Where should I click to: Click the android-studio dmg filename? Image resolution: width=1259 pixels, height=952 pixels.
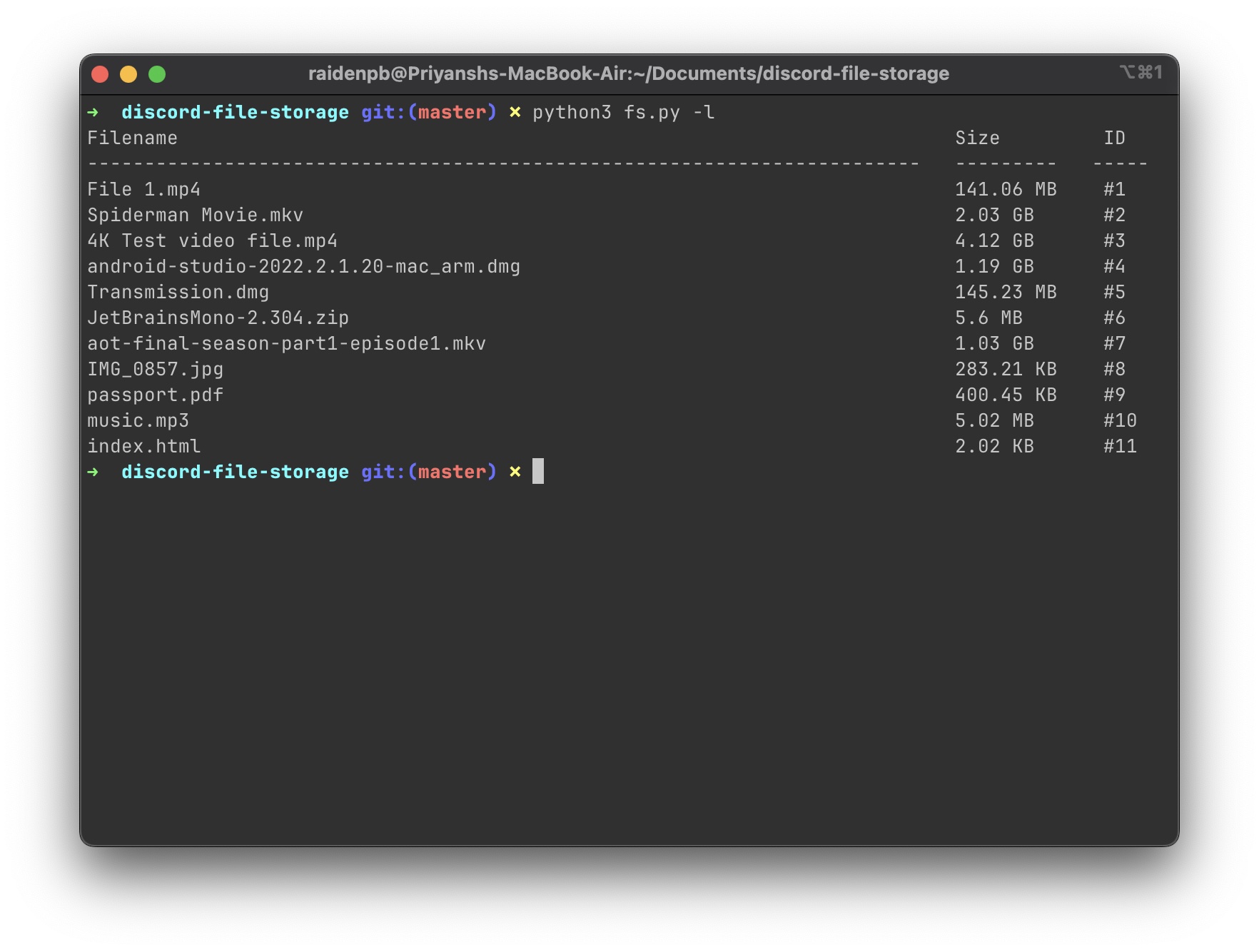coord(303,266)
